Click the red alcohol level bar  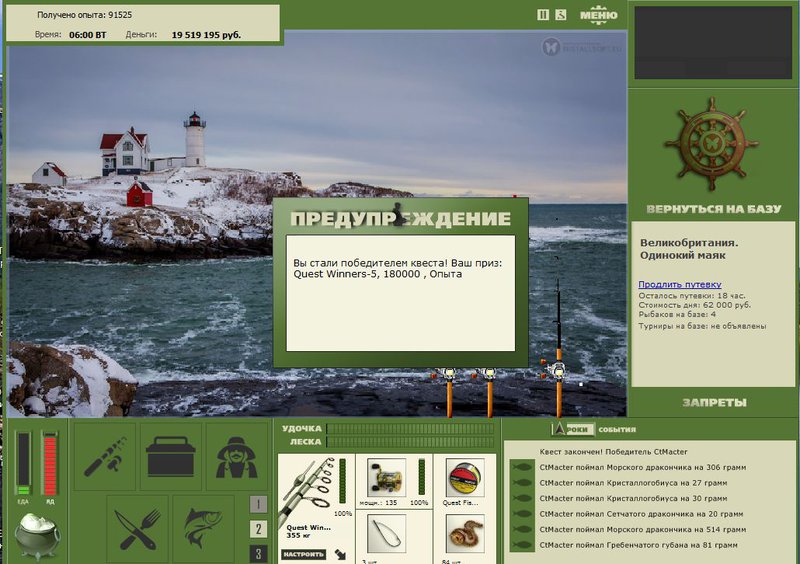50,463
